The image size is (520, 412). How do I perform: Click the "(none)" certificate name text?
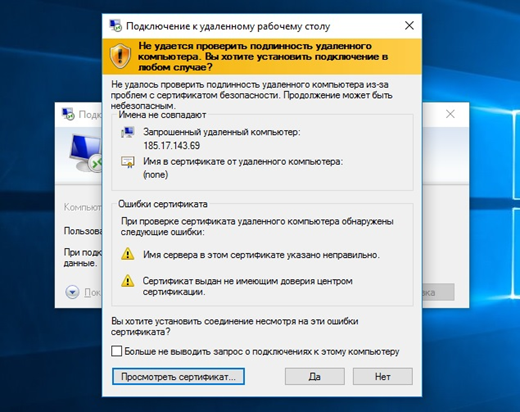156,175
